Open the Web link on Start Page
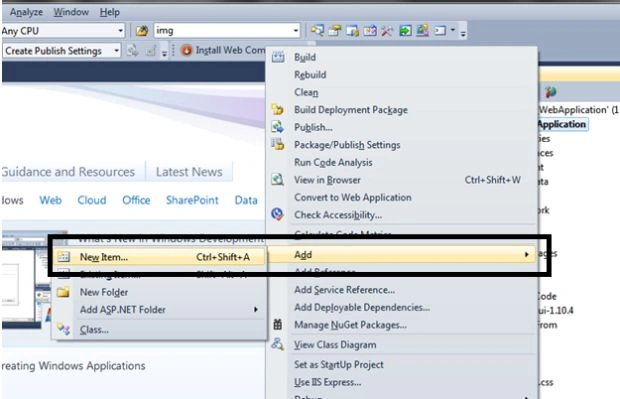Image resolution: width=620 pixels, height=399 pixels. click(50, 200)
